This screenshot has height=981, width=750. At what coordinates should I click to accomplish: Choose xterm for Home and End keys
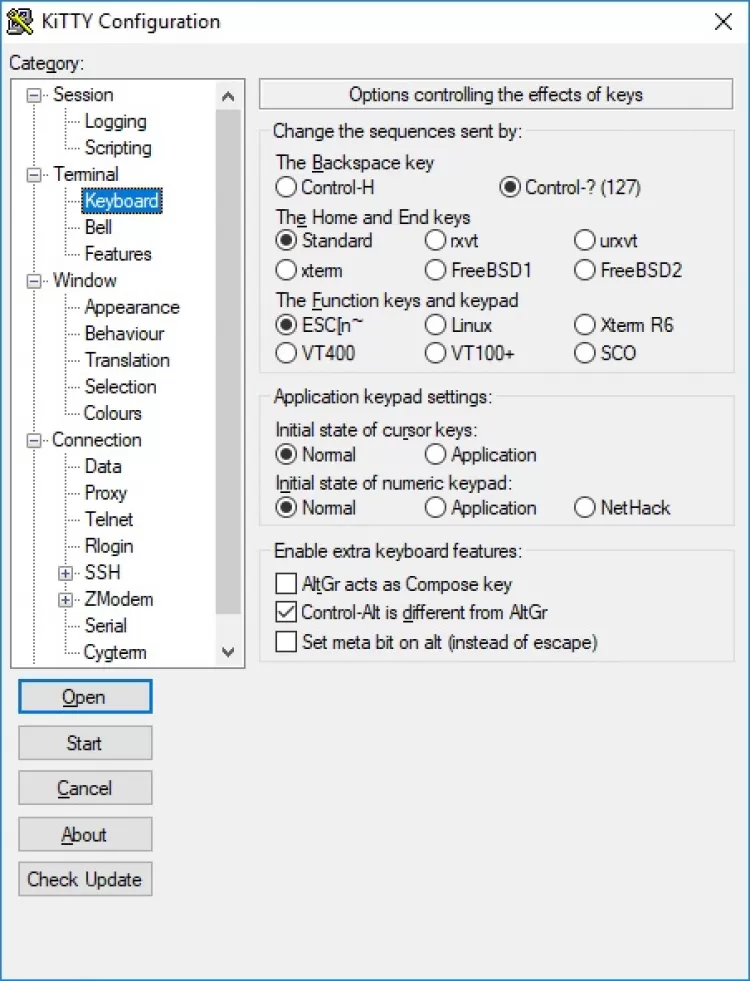(x=286, y=270)
